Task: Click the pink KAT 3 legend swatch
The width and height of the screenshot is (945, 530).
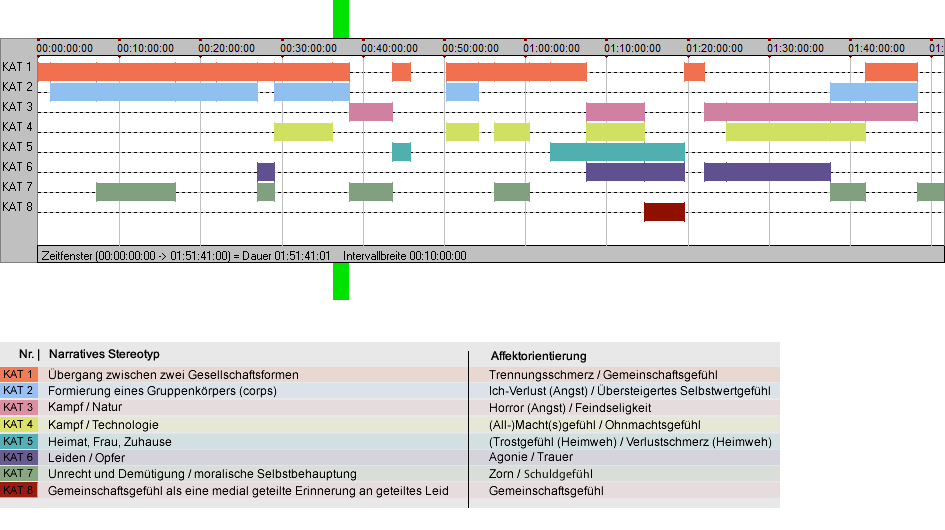Action: pos(19,408)
